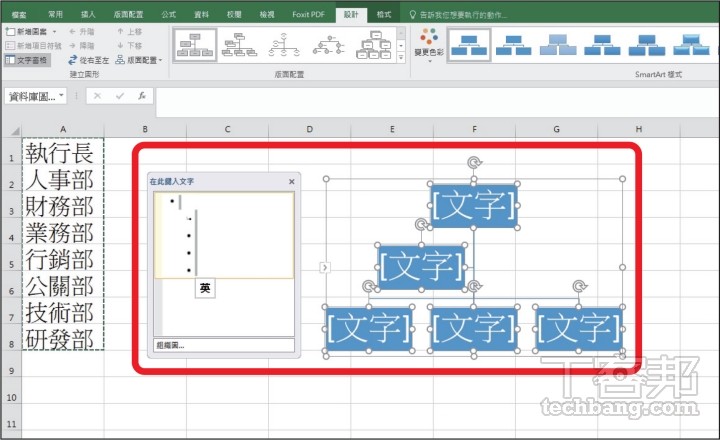Image resolution: width=720 pixels, height=440 pixels.
Task: Switch to the Foxit PDF tab
Action: [308, 15]
